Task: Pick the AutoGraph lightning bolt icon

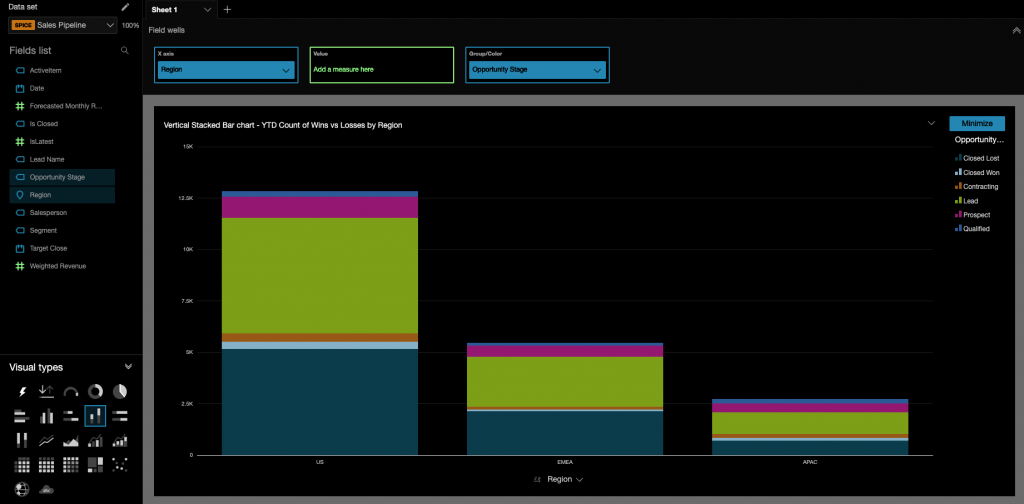Action: 21,392
